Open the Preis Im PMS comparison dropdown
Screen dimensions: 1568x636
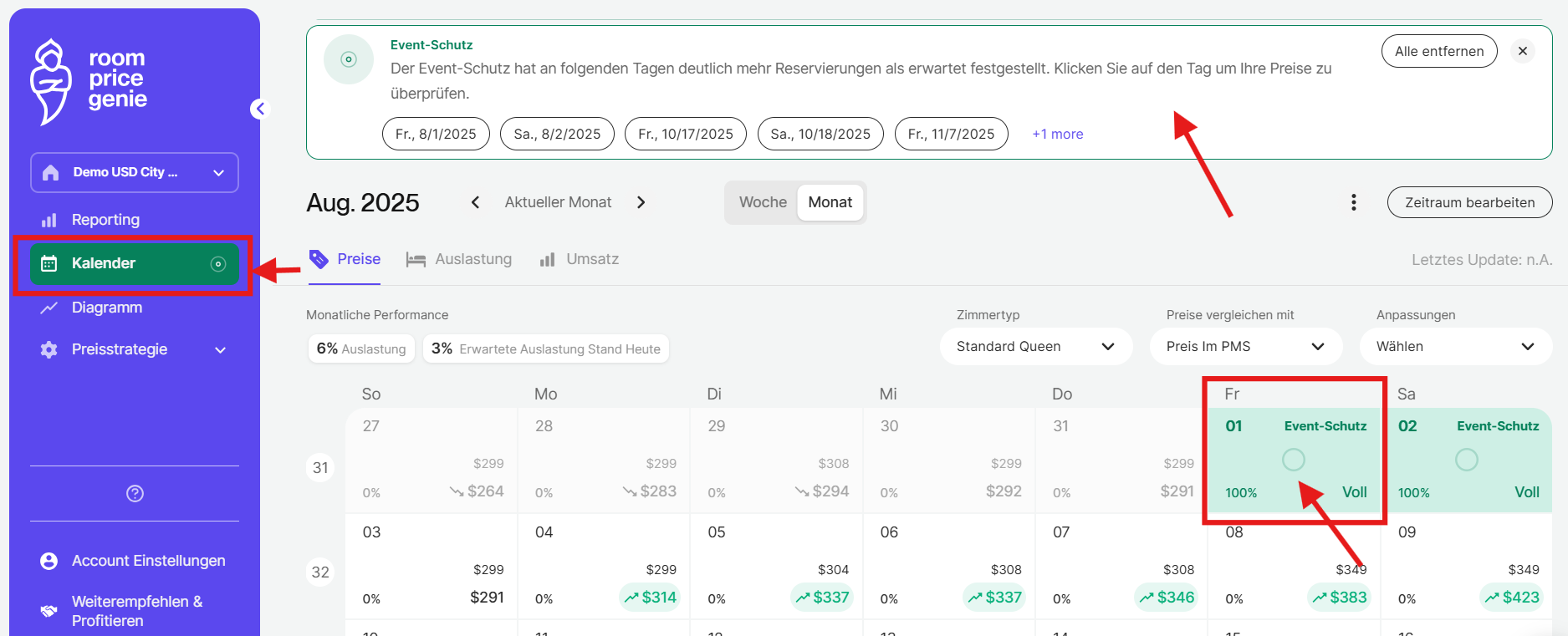1245,346
